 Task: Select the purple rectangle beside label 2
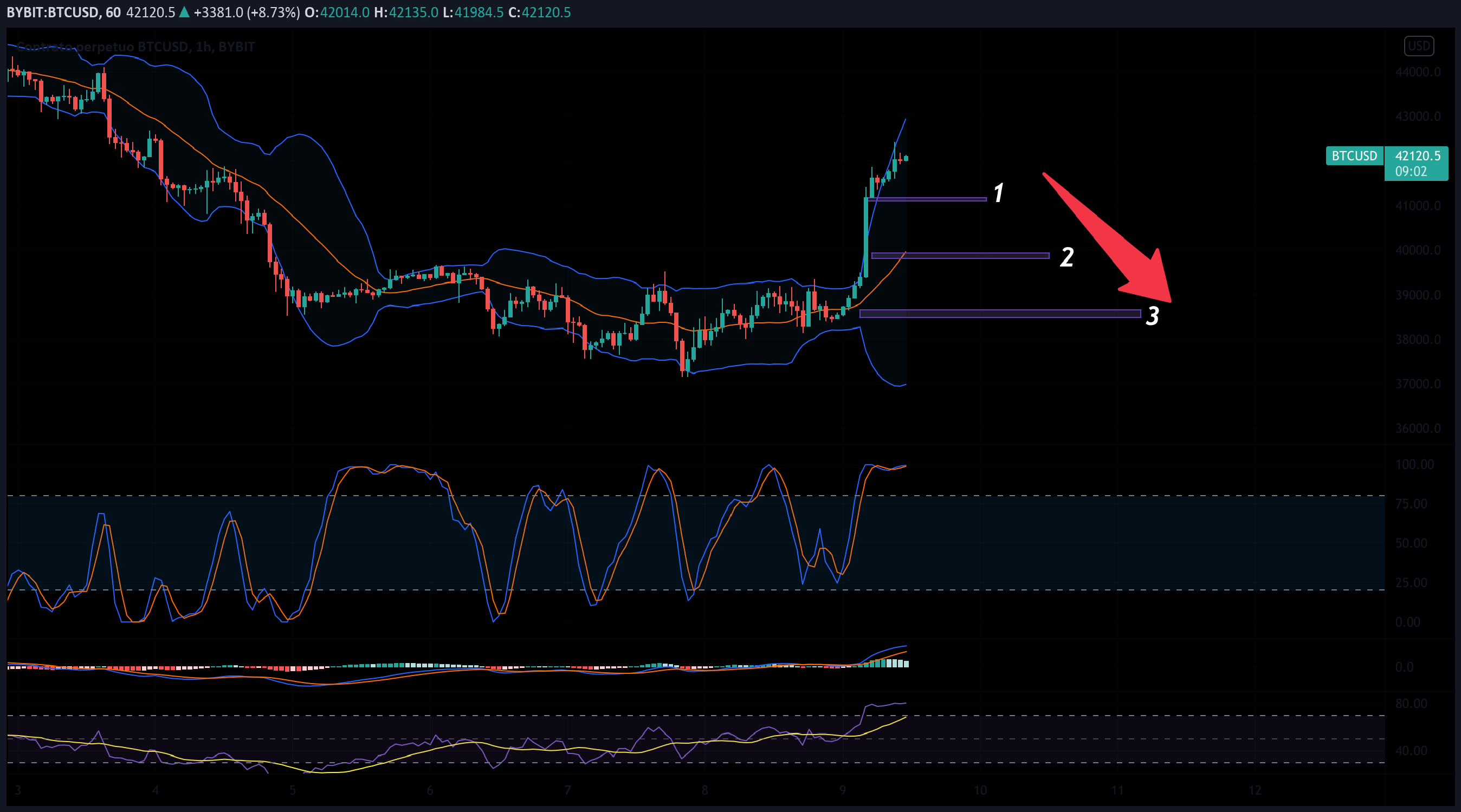[x=960, y=256]
